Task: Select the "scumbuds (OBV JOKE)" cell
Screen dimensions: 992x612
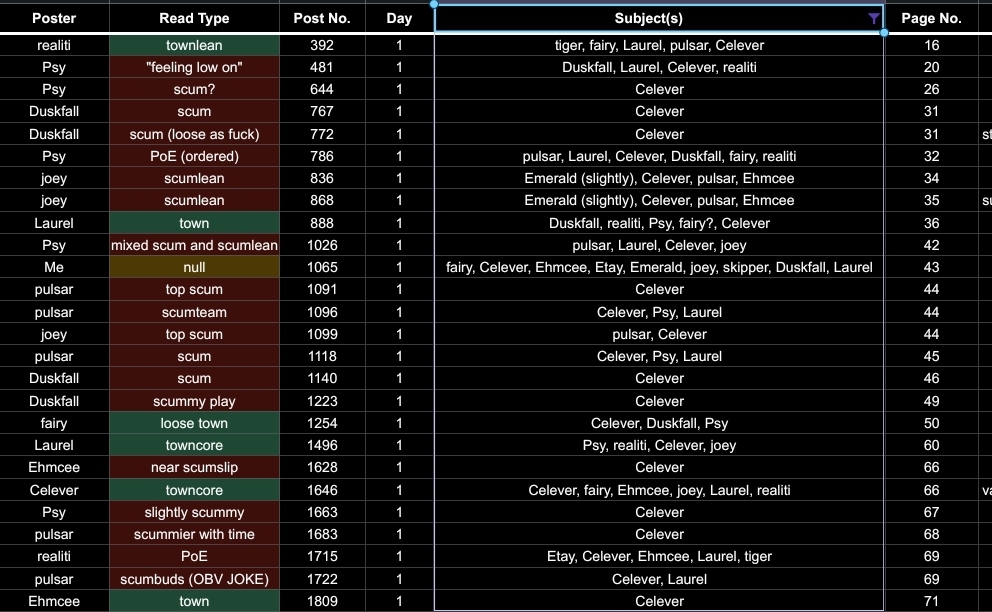Action: (194, 579)
